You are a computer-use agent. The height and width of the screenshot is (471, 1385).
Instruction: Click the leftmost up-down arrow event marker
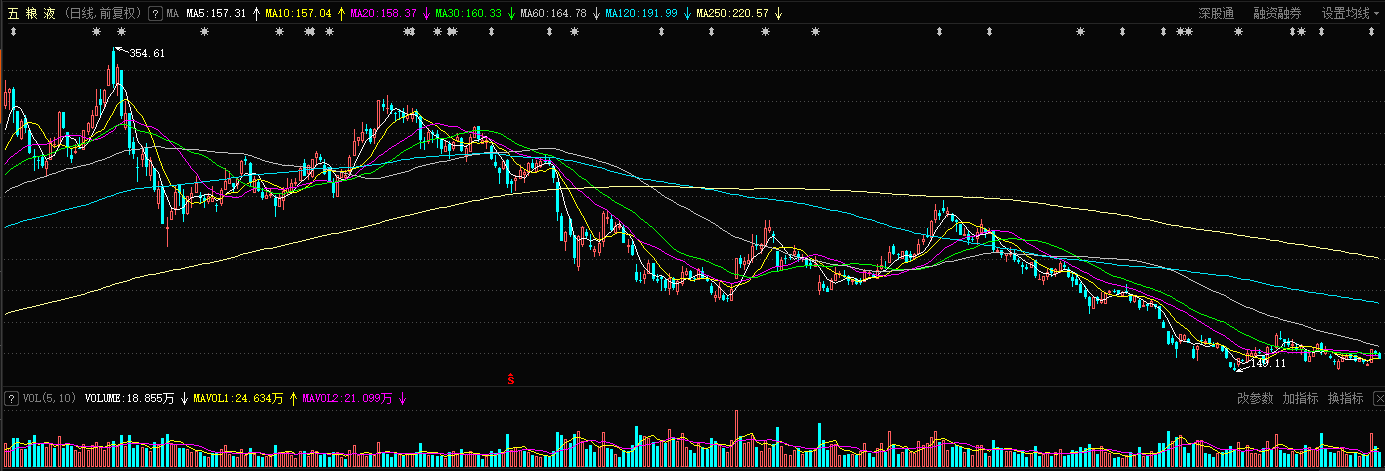coord(14,33)
